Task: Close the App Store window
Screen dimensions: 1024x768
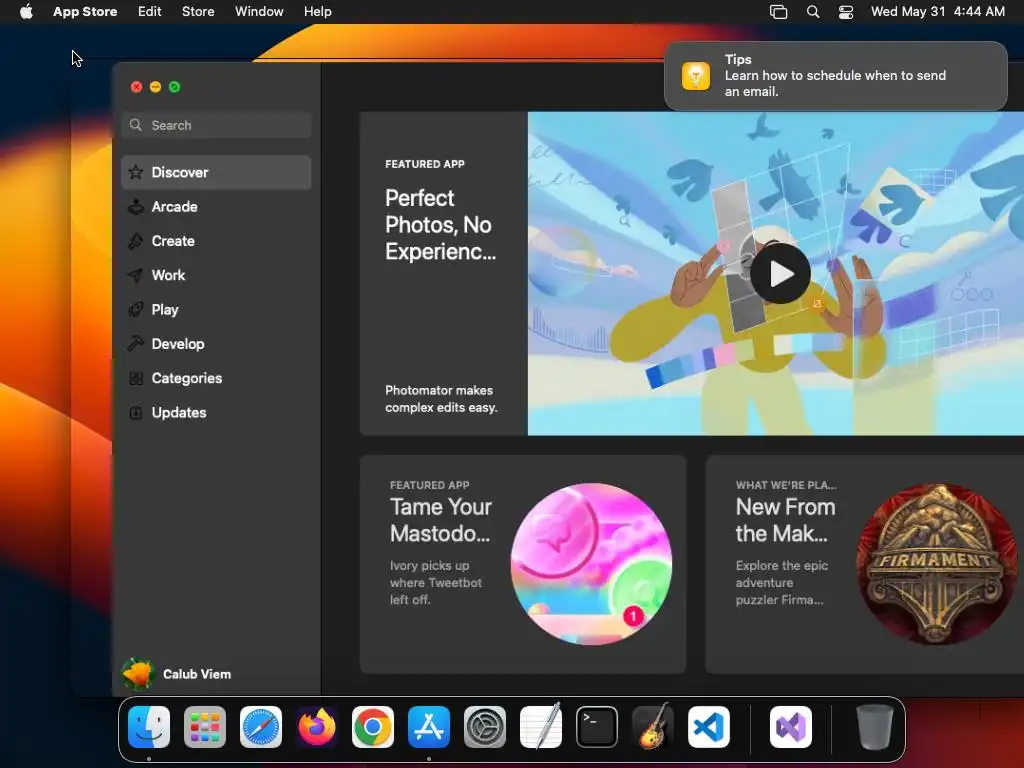Action: coord(136,87)
